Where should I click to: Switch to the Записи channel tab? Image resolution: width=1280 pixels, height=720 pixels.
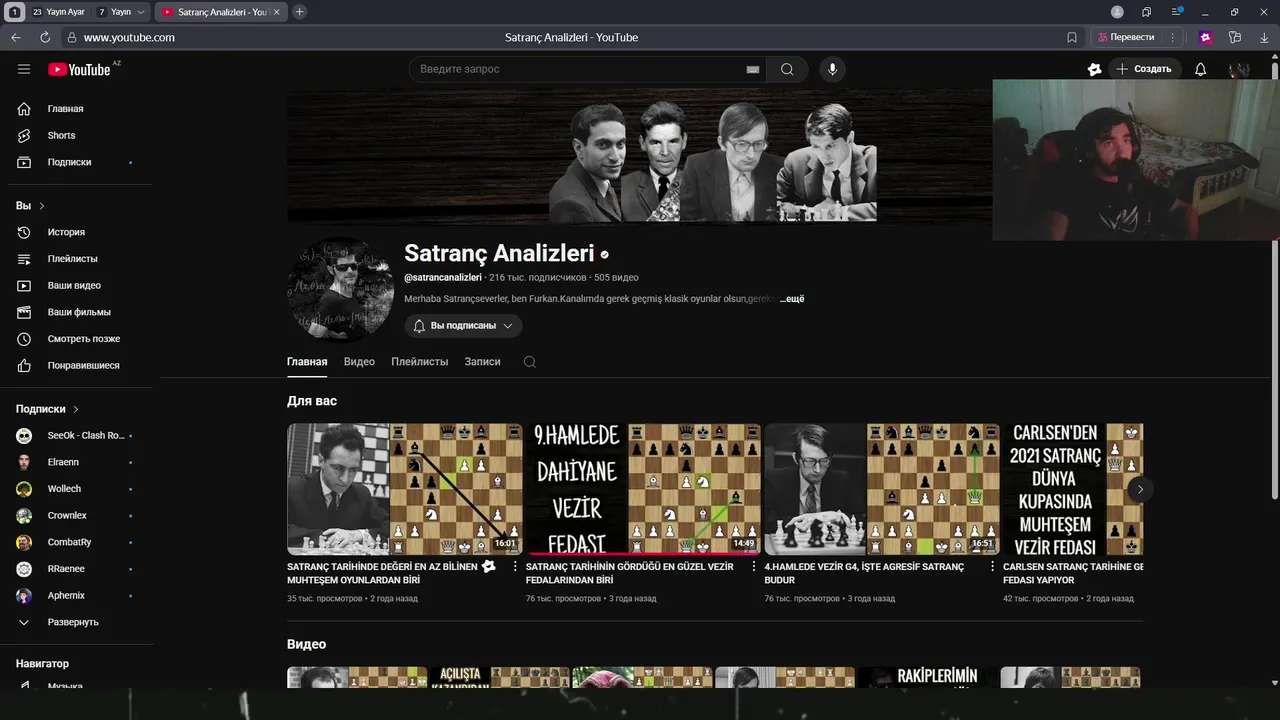(482, 362)
